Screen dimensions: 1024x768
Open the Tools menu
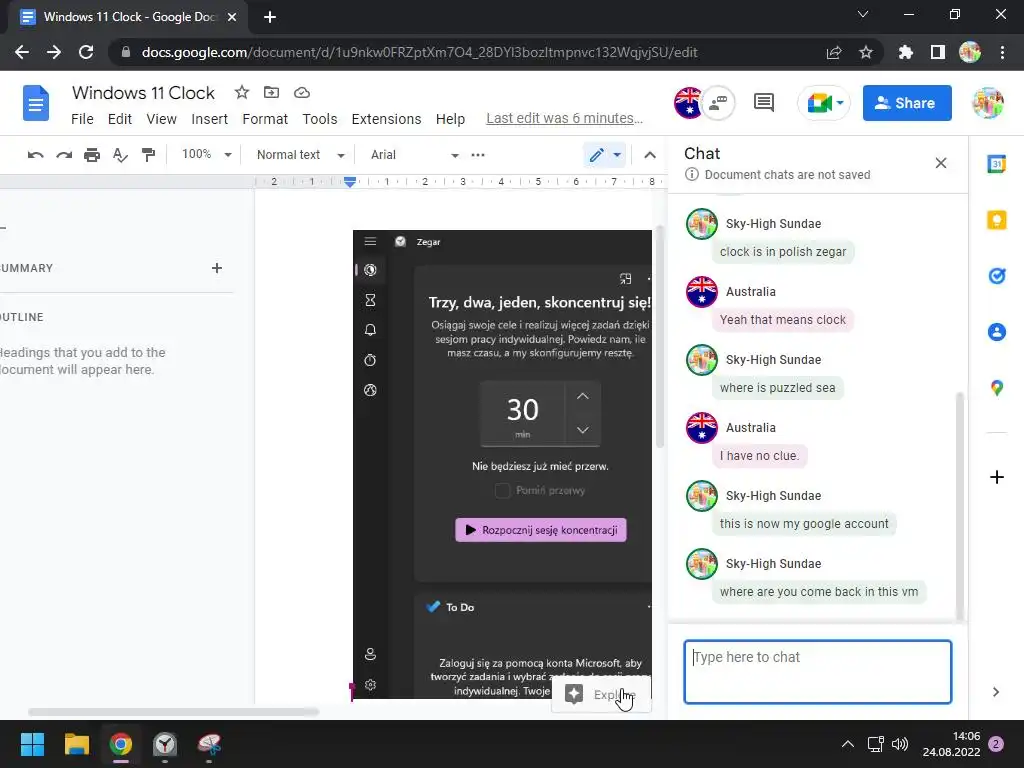[319, 119]
